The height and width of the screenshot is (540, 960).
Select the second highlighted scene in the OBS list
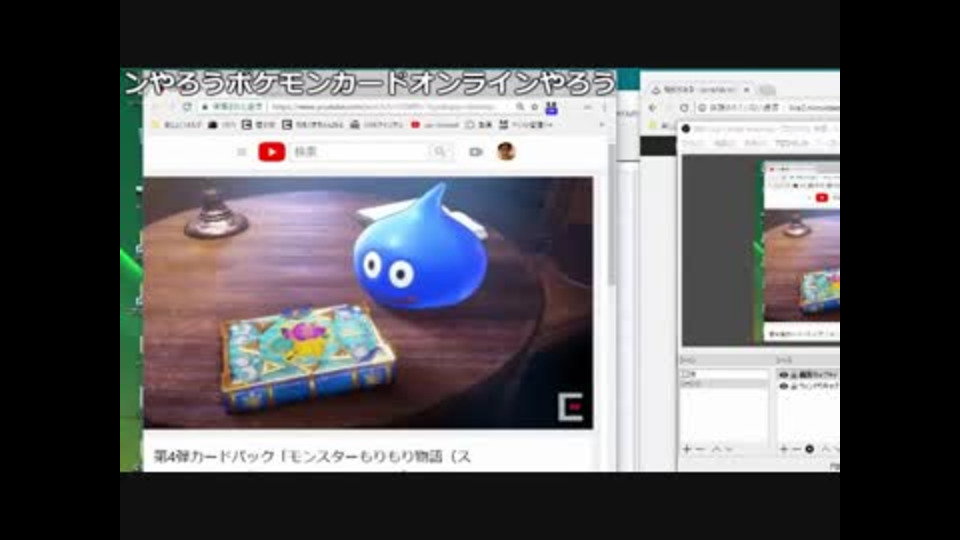[724, 383]
